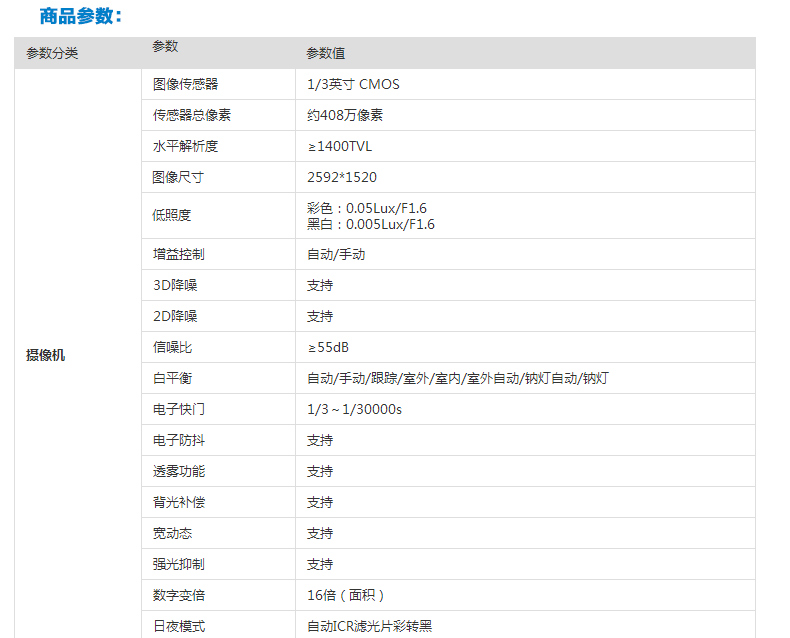Select the 参数分类 column header
The height and width of the screenshot is (638, 790).
pyautogui.click(x=52, y=53)
